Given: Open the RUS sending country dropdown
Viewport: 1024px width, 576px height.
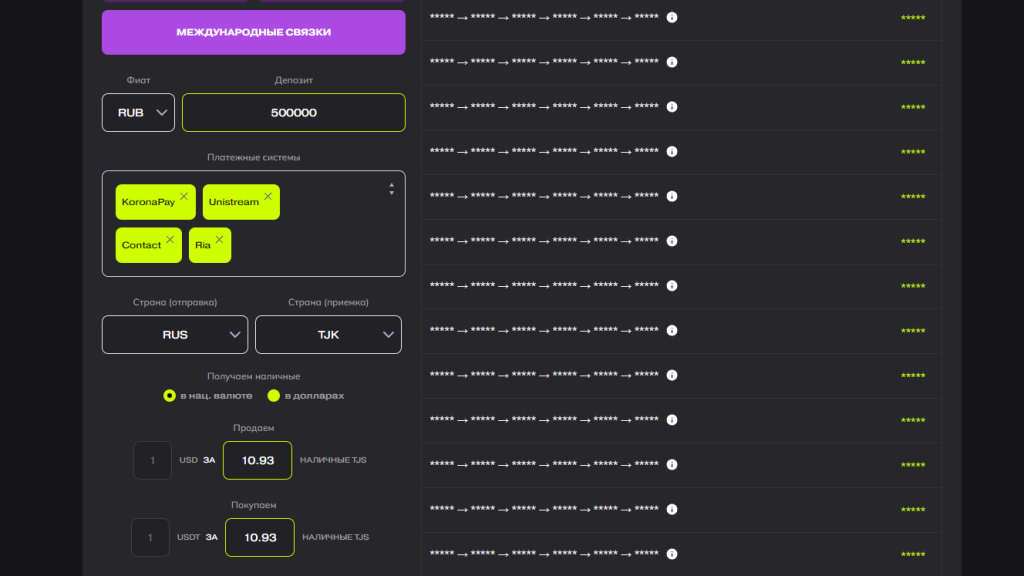Looking at the screenshot, I should point(174,334).
